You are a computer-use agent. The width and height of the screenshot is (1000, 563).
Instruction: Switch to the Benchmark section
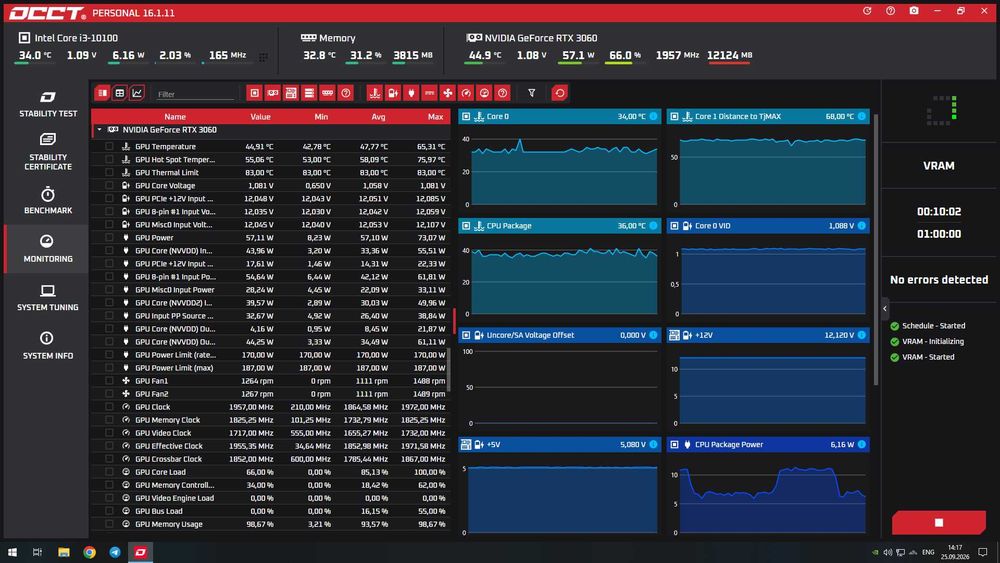point(48,200)
